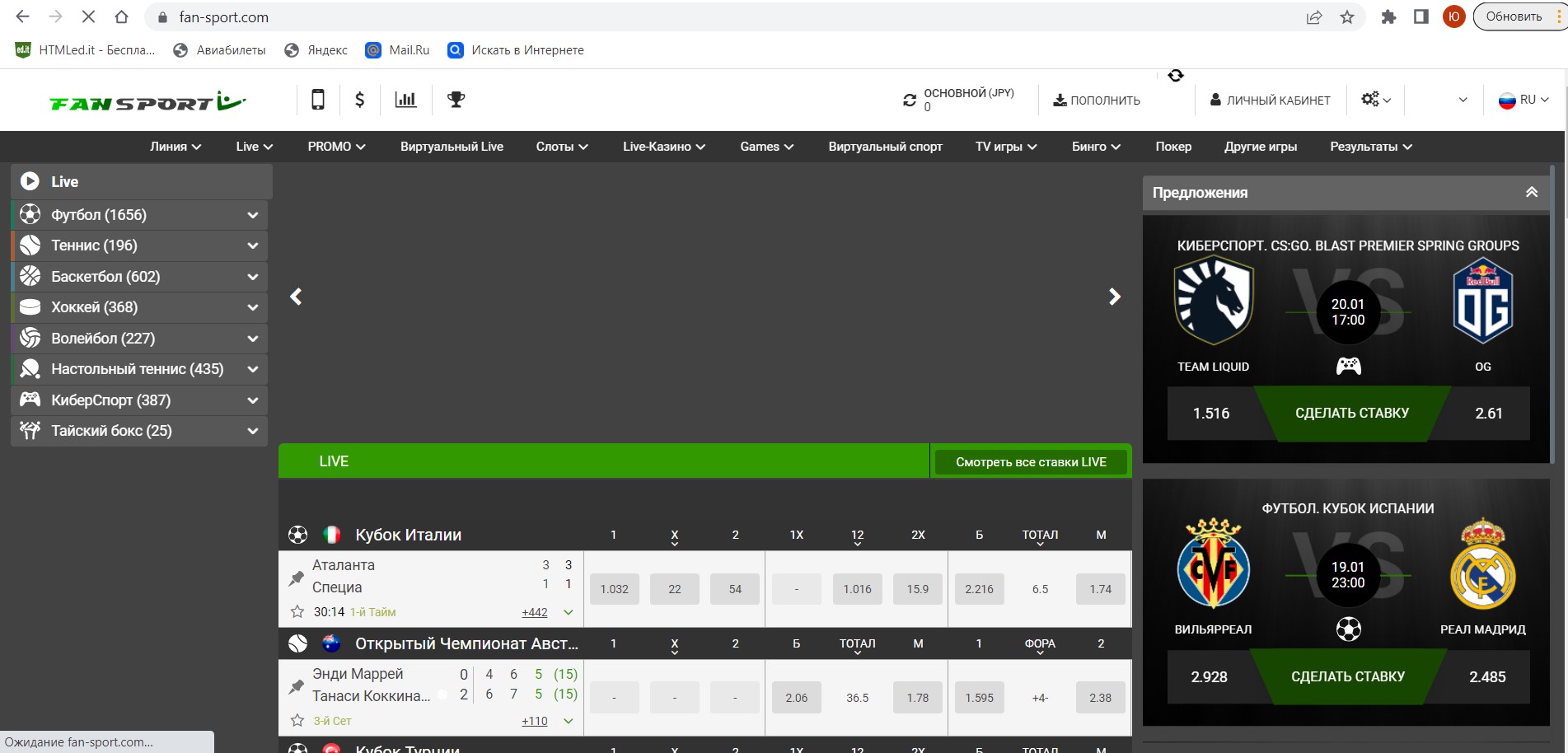The height and width of the screenshot is (753, 1568).
Task: Click СДЕЛАТЬ СТАВКУ for Team Liquid match
Action: click(1351, 413)
